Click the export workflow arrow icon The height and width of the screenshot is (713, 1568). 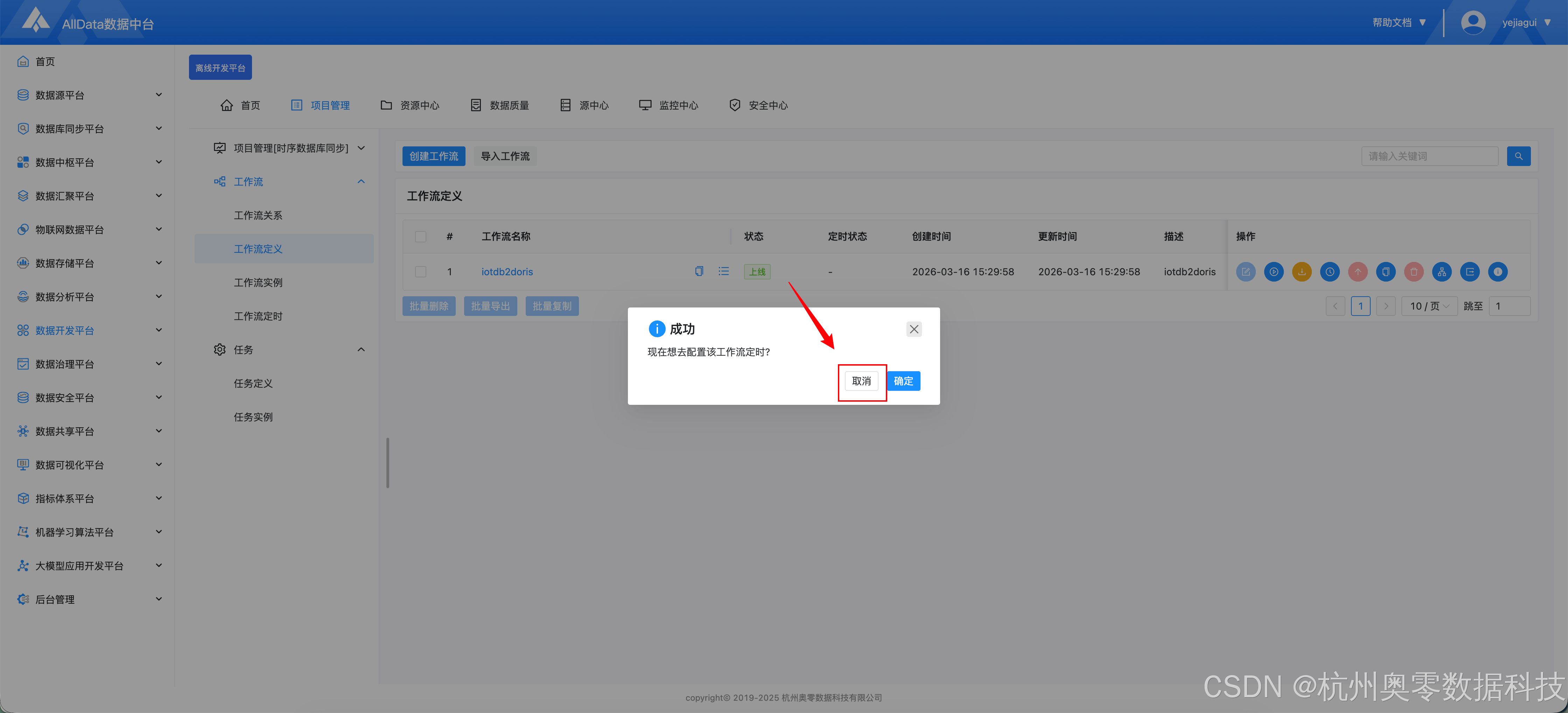tap(1469, 271)
